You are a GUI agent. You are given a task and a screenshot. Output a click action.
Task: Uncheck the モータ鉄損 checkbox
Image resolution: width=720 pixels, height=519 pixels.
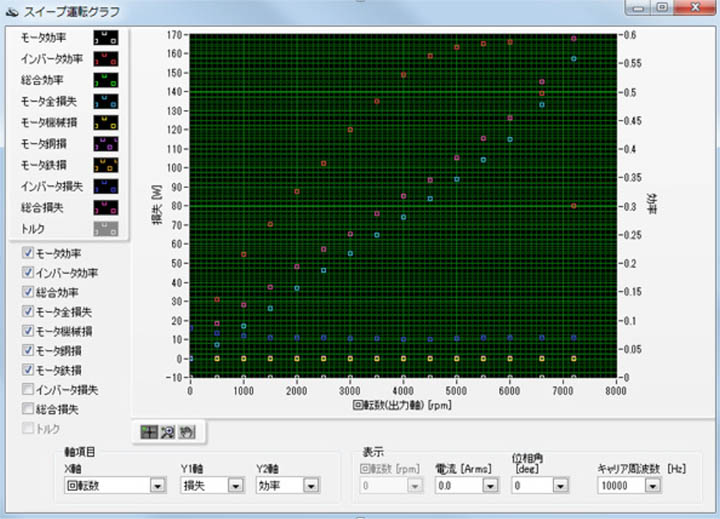(28, 370)
